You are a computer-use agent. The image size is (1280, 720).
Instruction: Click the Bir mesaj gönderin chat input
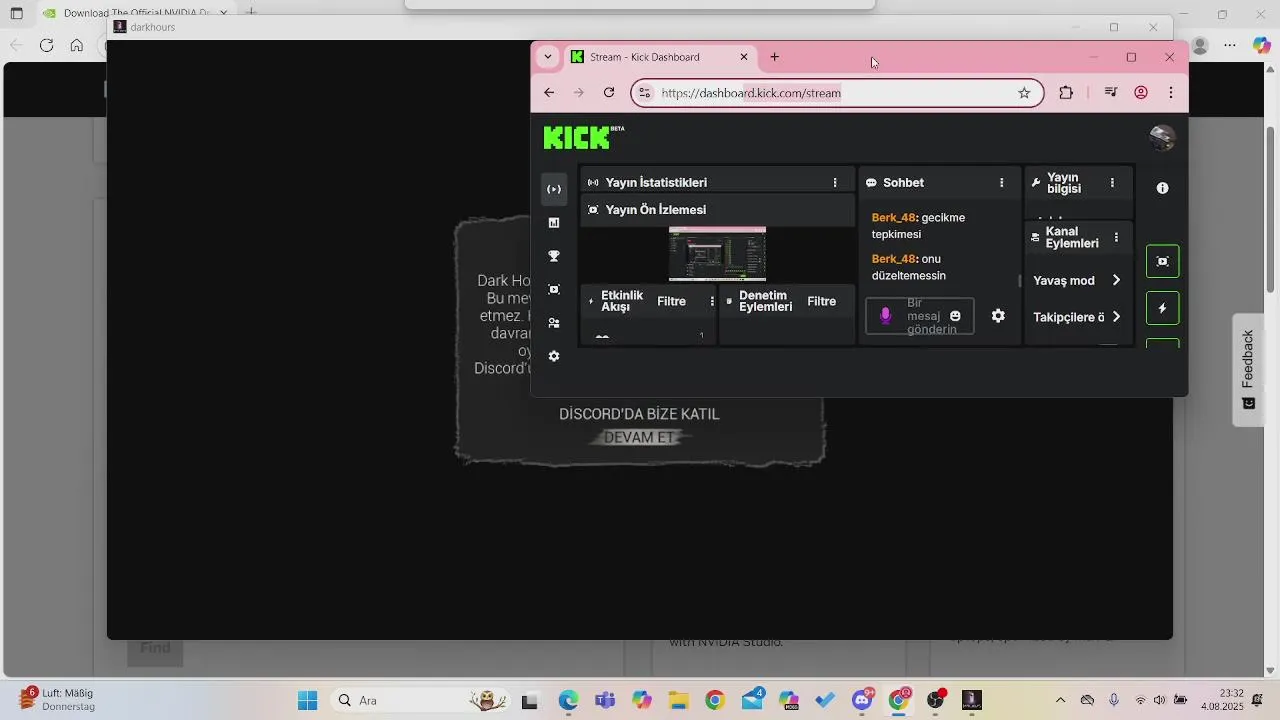point(919,316)
